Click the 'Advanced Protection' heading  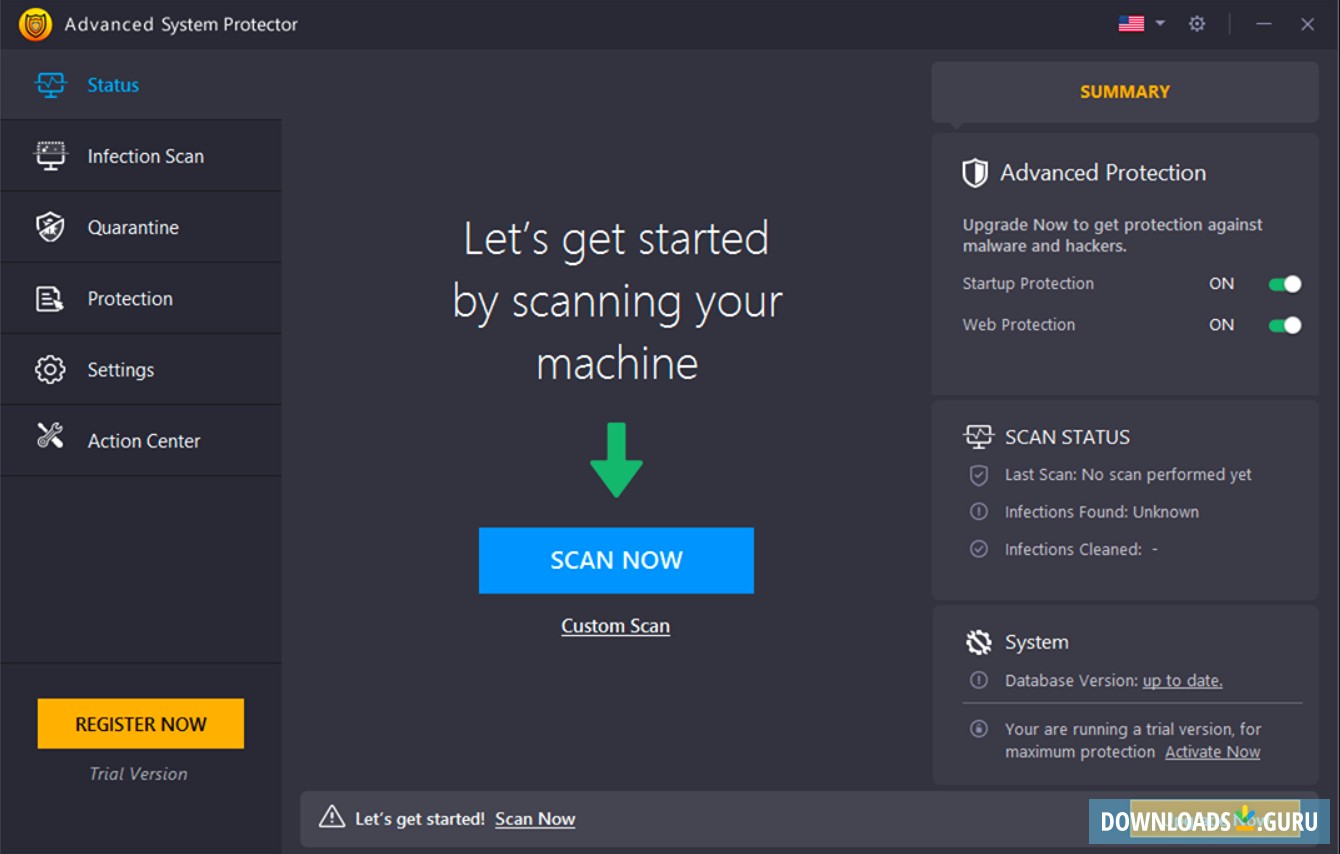1103,173
